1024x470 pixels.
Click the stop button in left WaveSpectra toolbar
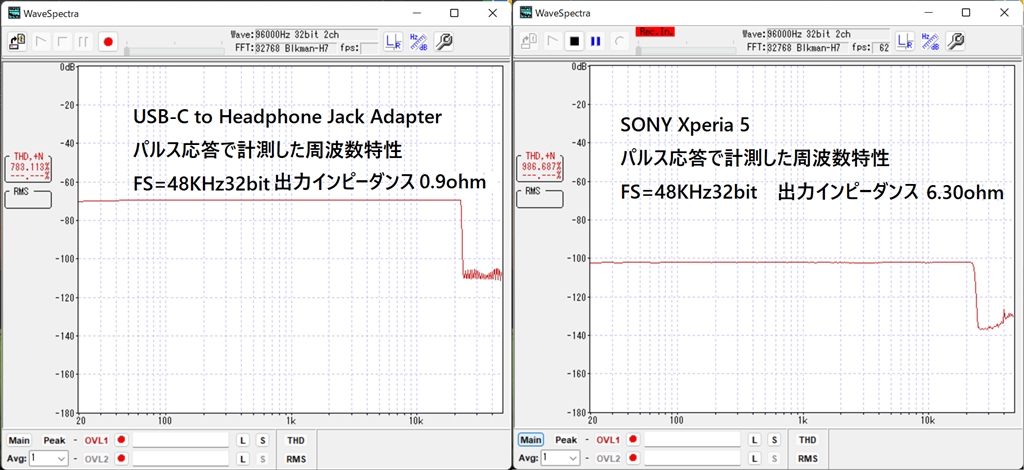pyautogui.click(x=63, y=42)
